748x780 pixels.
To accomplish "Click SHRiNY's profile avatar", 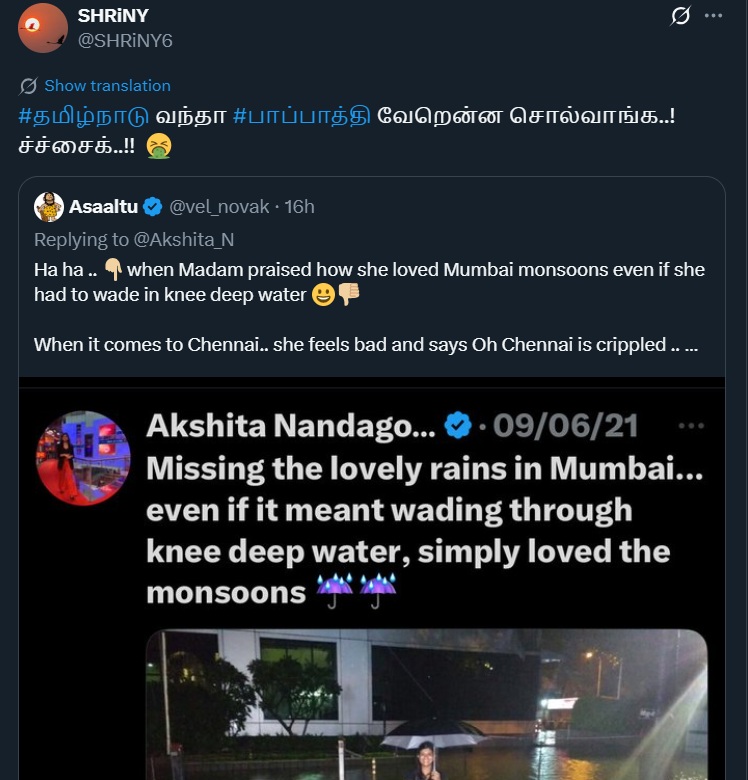I will 43,27.
